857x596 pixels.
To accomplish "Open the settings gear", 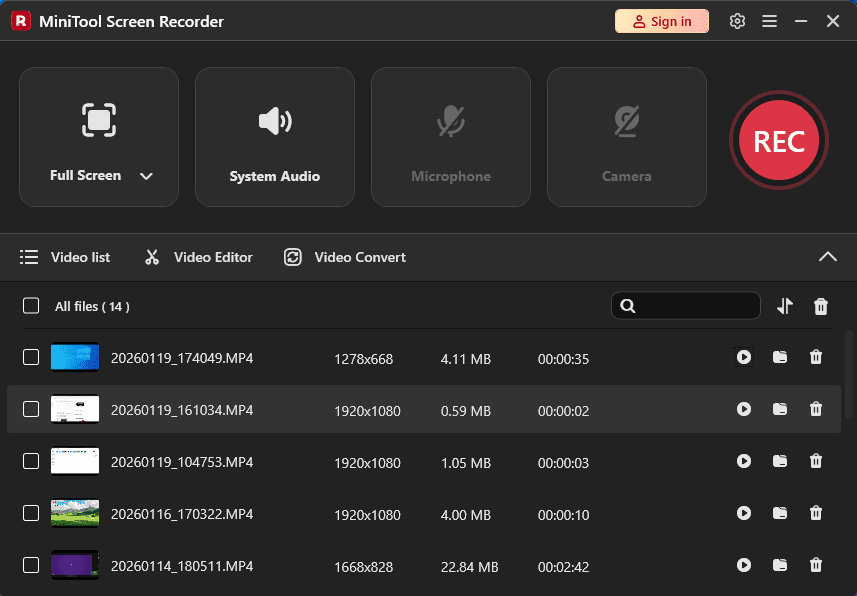I will click(x=737, y=20).
